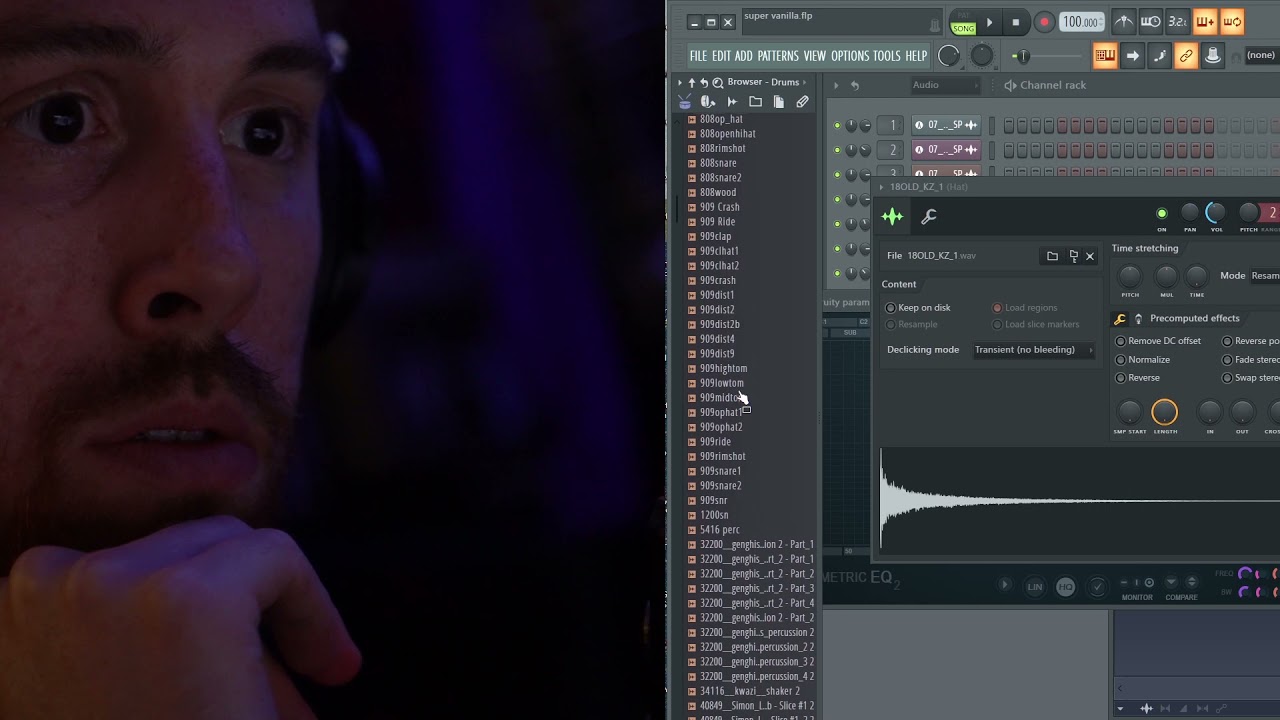
Task: Click the checkmark button in Parametric EQ 2
Action: click(1097, 587)
